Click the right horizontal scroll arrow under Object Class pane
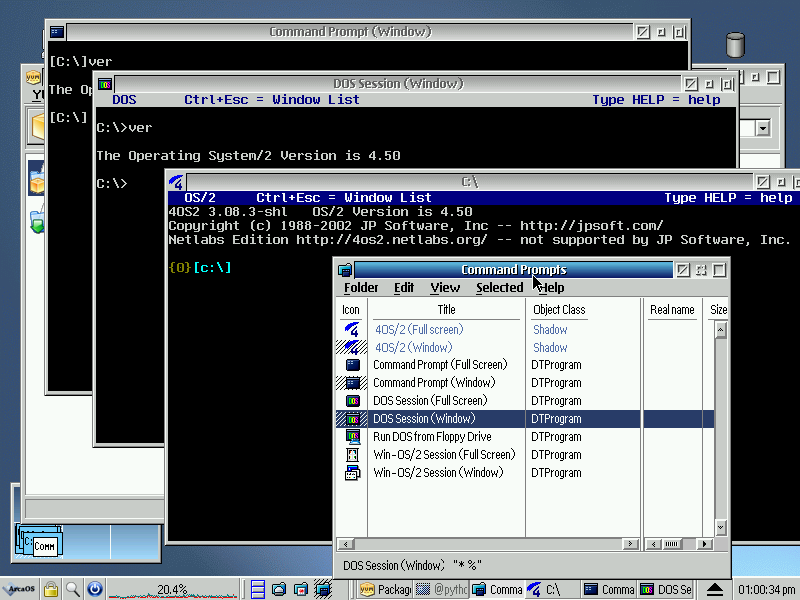This screenshot has width=800, height=600. [x=631, y=544]
